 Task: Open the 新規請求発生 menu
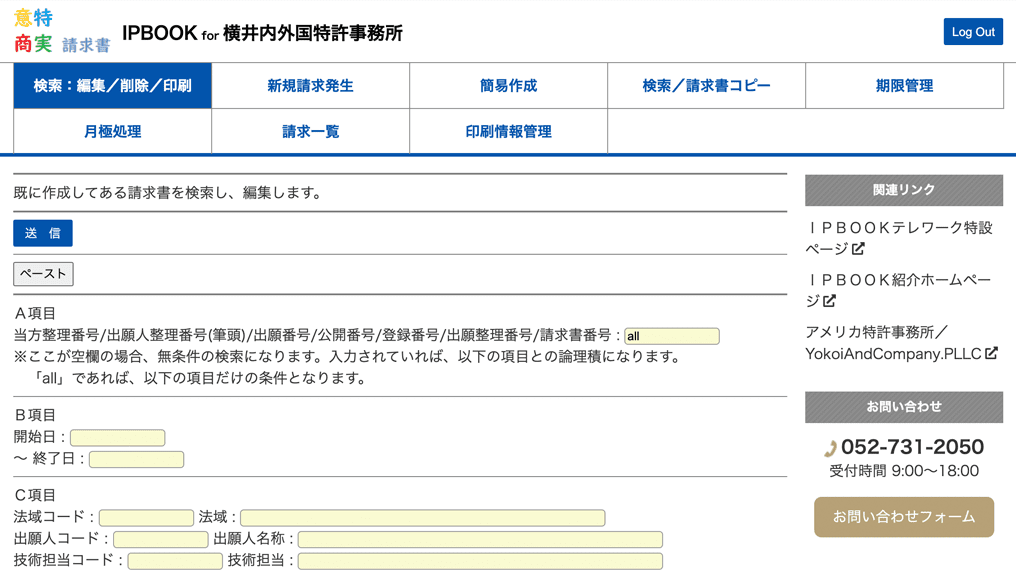click(310, 86)
